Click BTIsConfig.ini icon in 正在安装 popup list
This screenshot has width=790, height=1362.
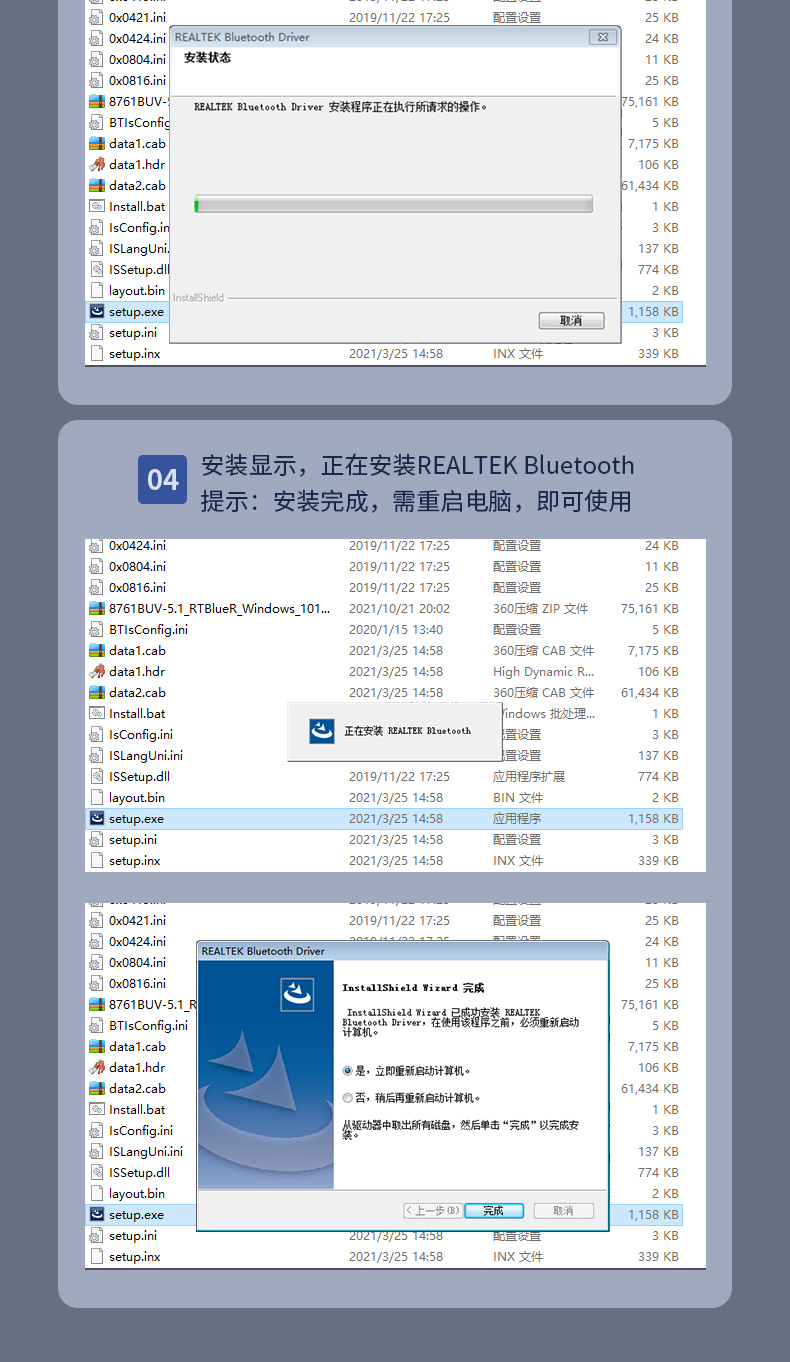[97, 629]
